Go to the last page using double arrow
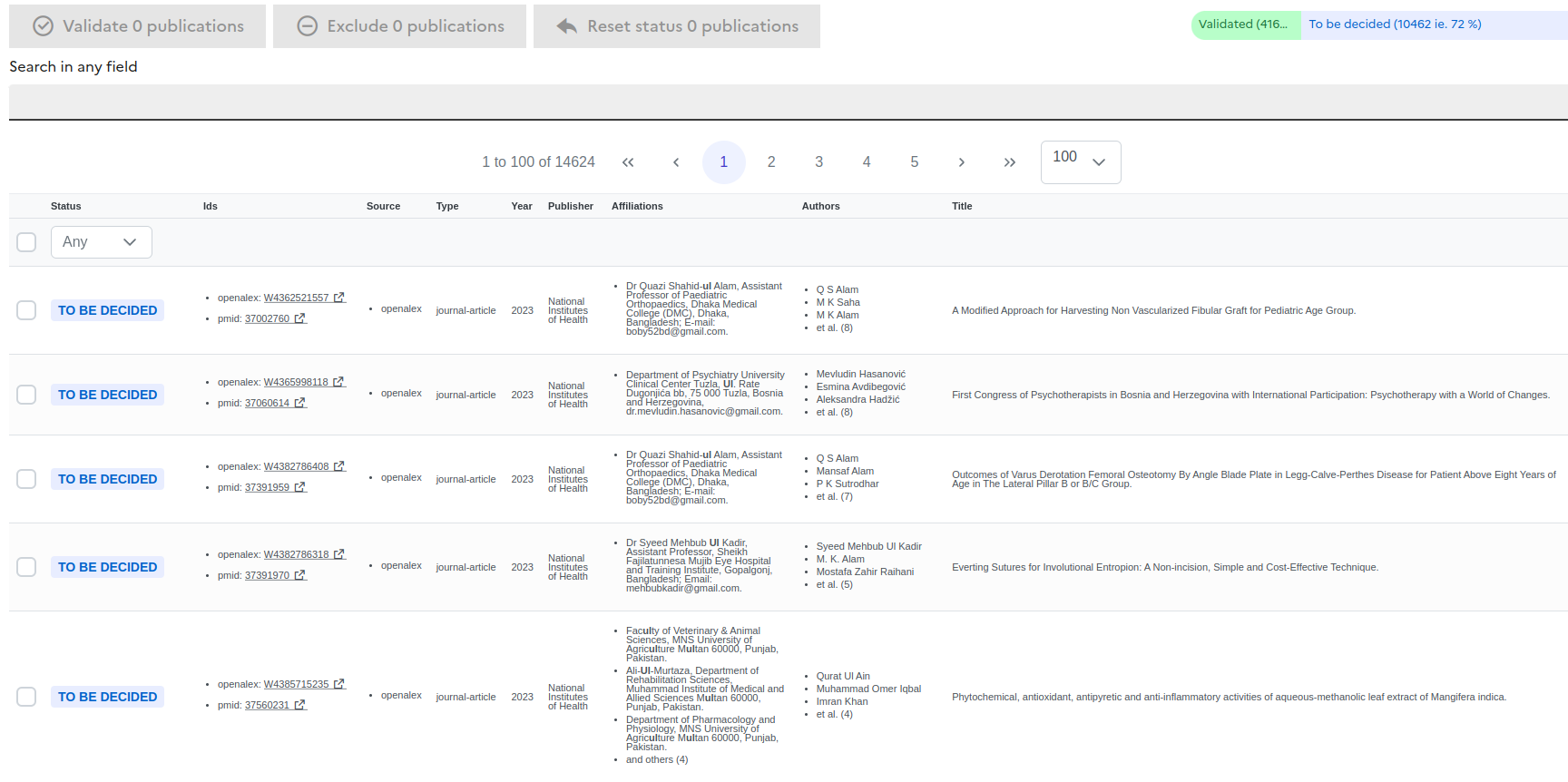Viewport: 1568px width, 782px height. 1009,162
